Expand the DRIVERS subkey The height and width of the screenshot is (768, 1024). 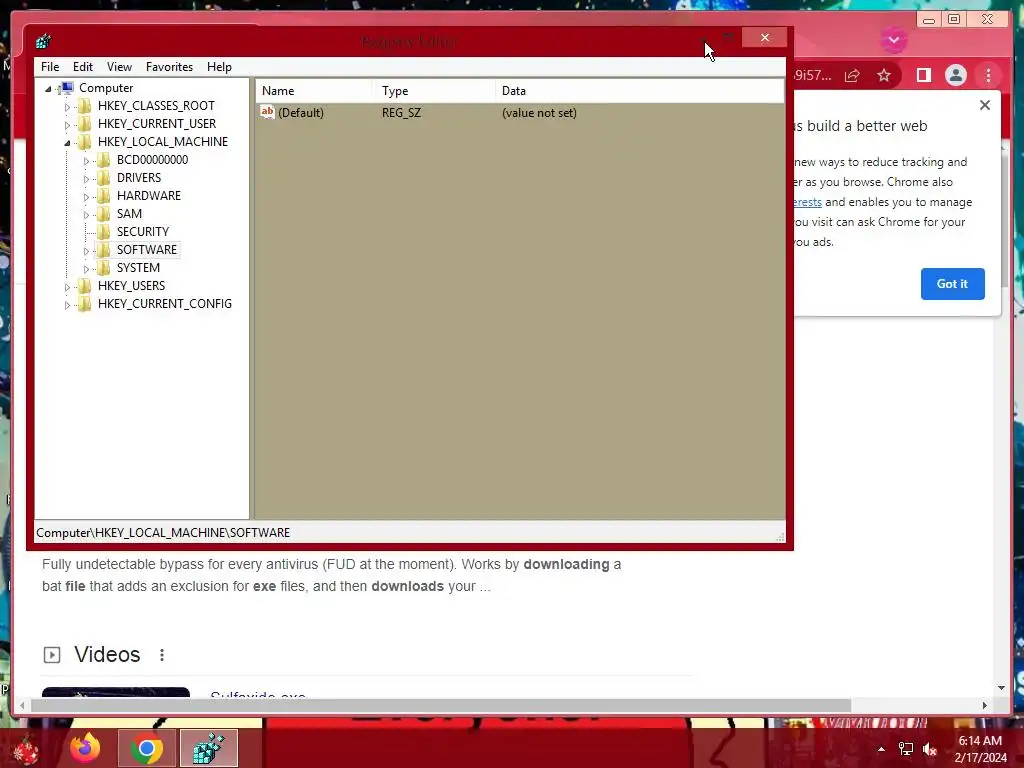tap(86, 178)
